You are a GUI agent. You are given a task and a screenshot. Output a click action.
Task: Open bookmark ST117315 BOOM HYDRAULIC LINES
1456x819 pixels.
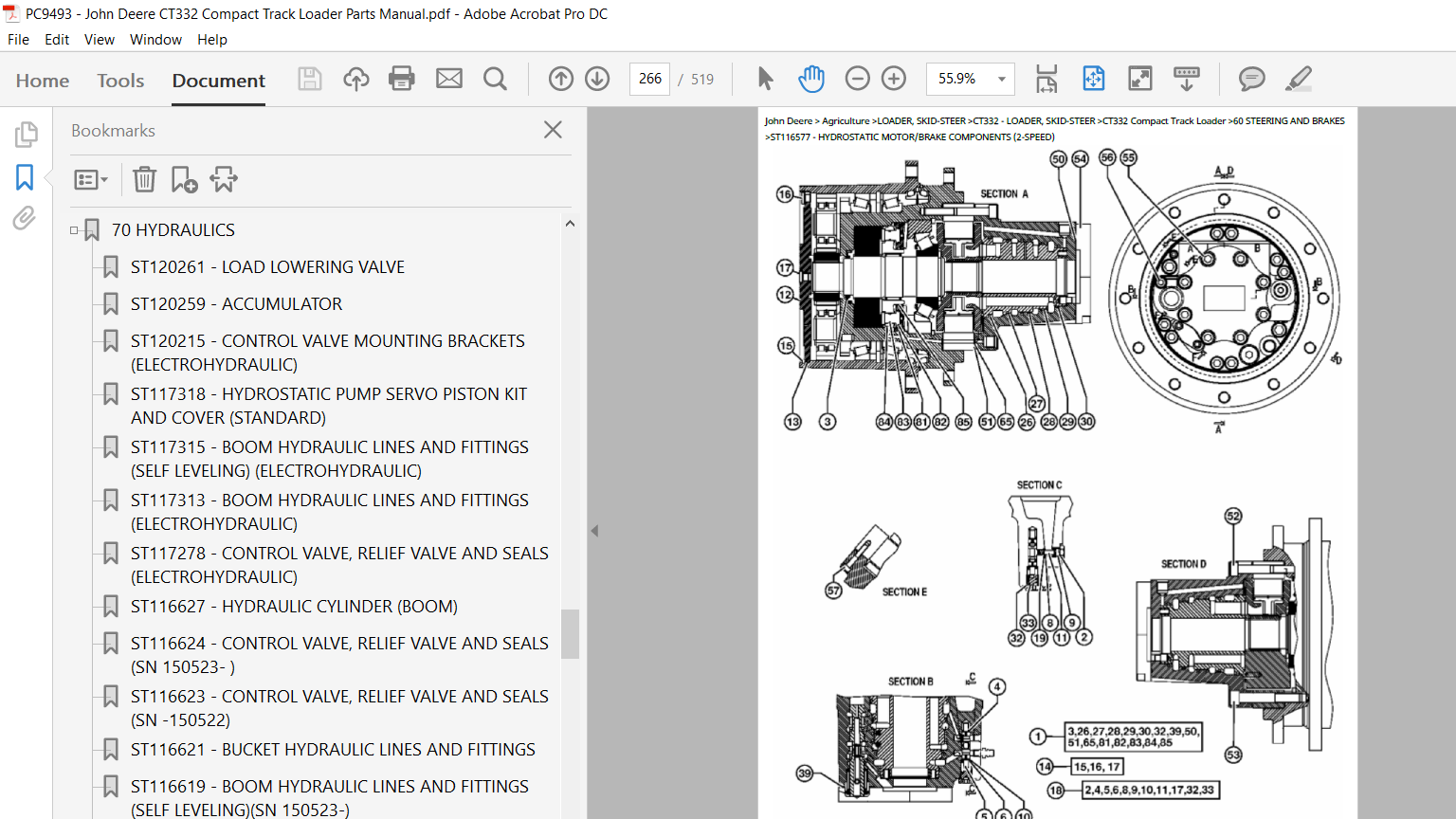(x=330, y=459)
